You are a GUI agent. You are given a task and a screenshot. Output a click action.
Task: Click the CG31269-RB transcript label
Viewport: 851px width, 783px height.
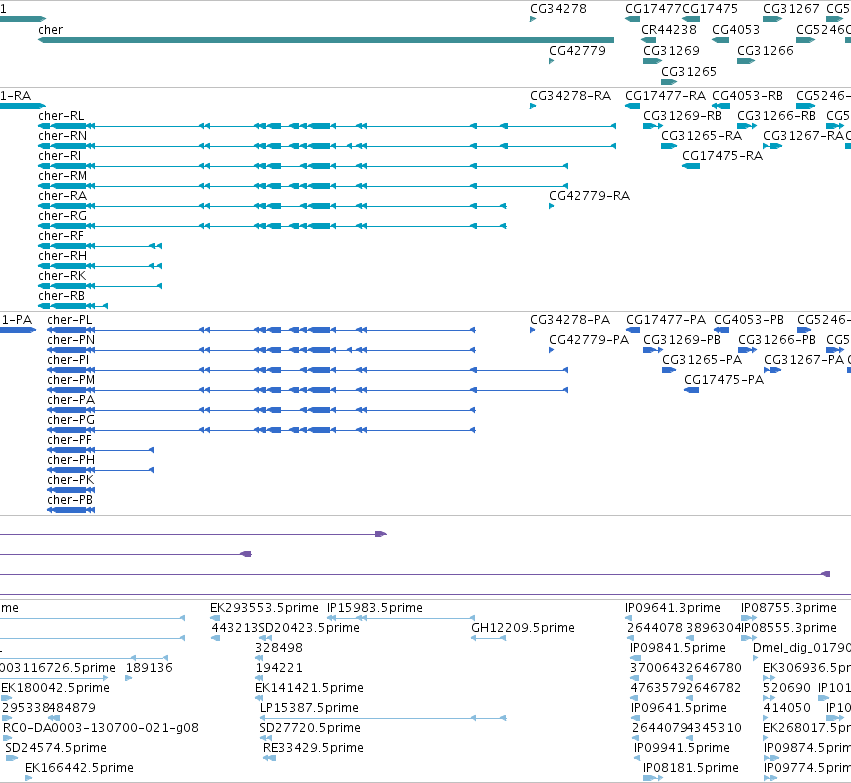pos(682,116)
